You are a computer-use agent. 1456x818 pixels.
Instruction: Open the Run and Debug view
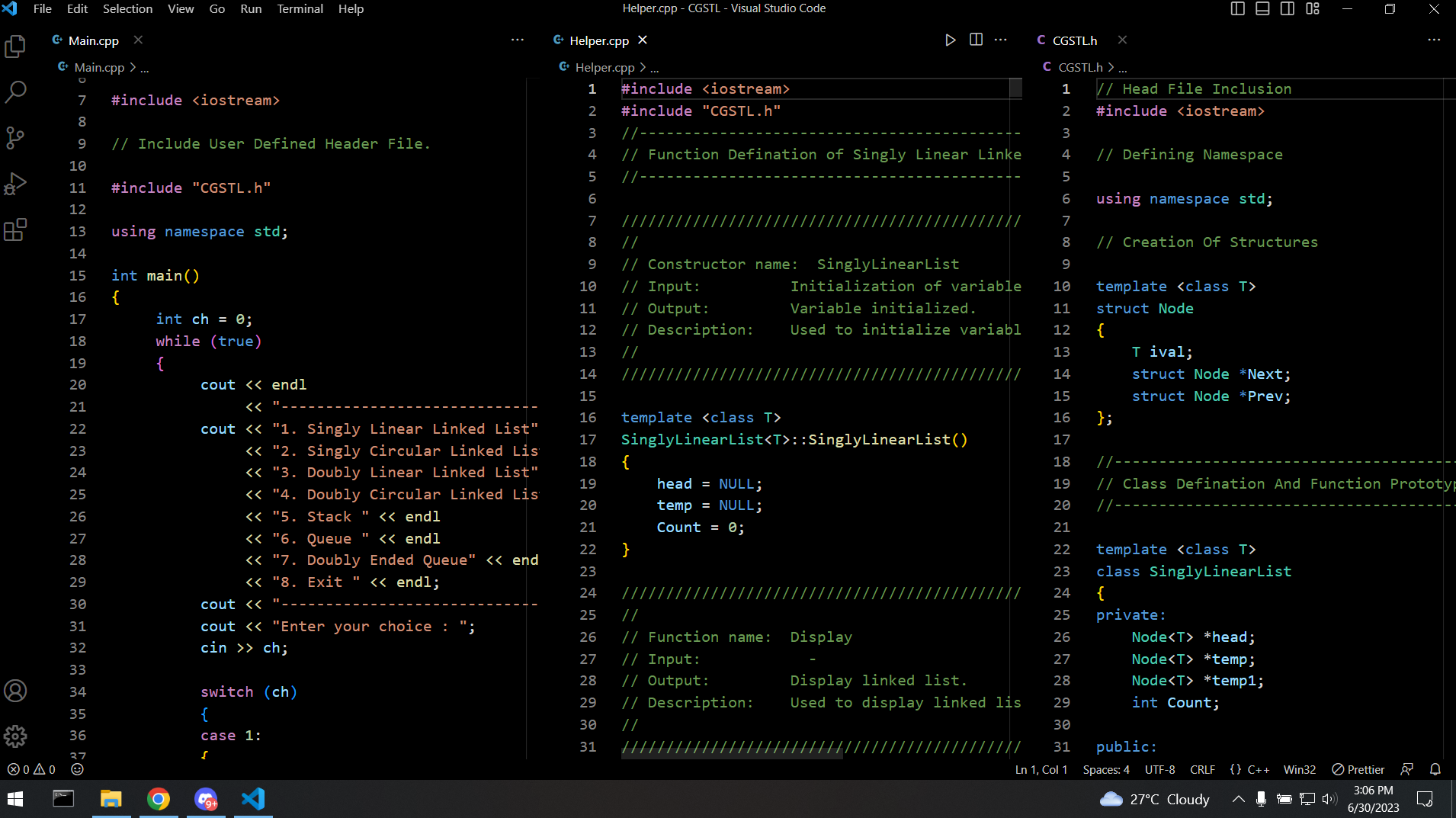[15, 184]
